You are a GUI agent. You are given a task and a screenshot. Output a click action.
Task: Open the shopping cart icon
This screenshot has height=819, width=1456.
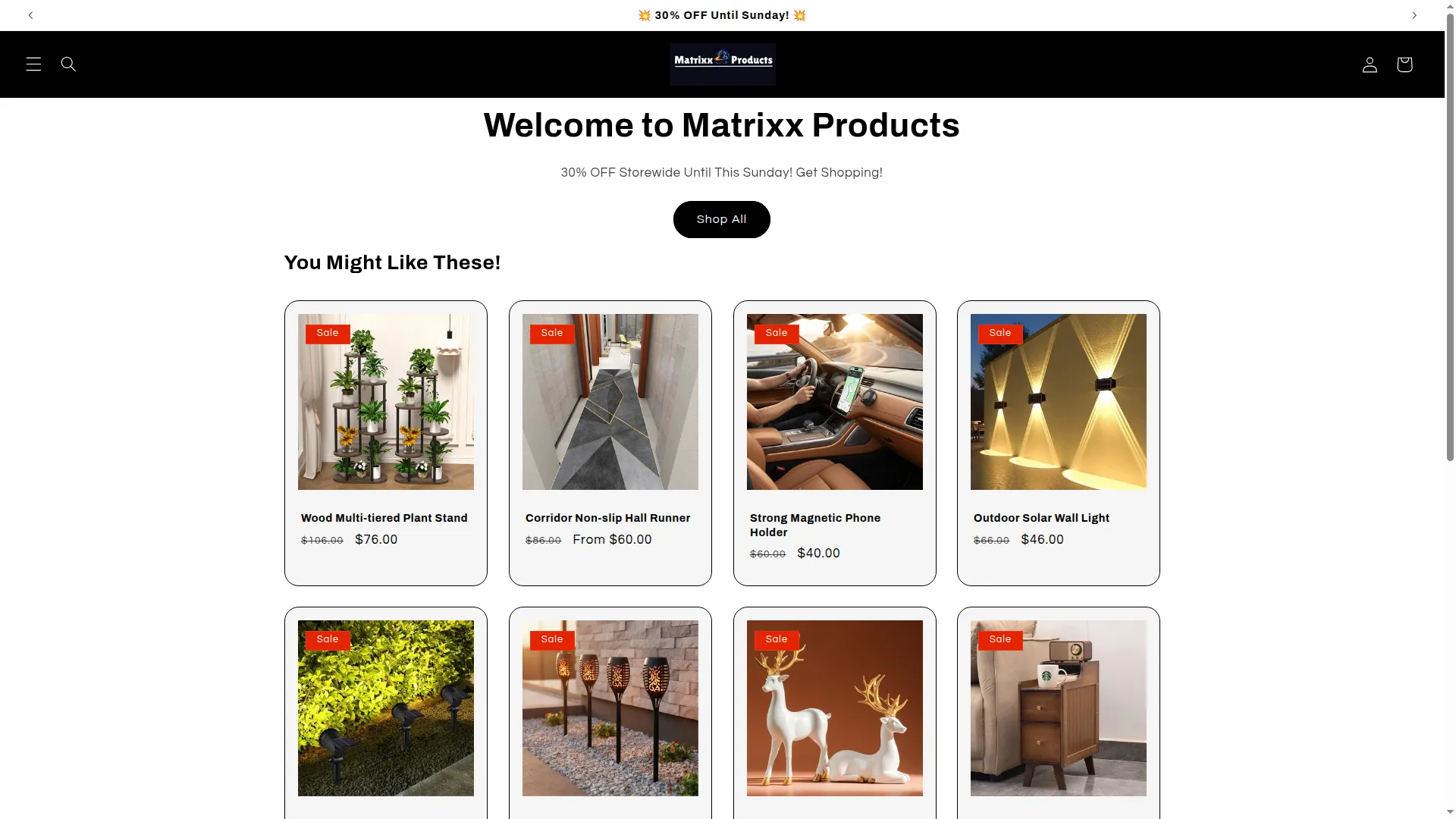(1404, 64)
